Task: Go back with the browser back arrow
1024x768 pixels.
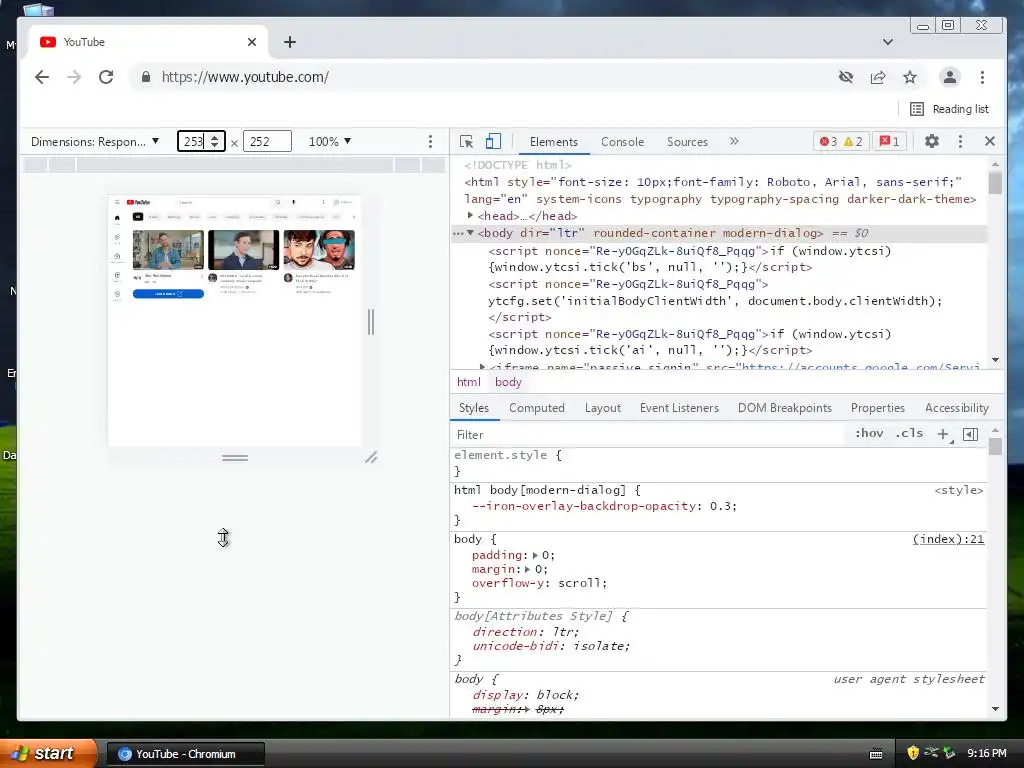Action: tap(42, 77)
